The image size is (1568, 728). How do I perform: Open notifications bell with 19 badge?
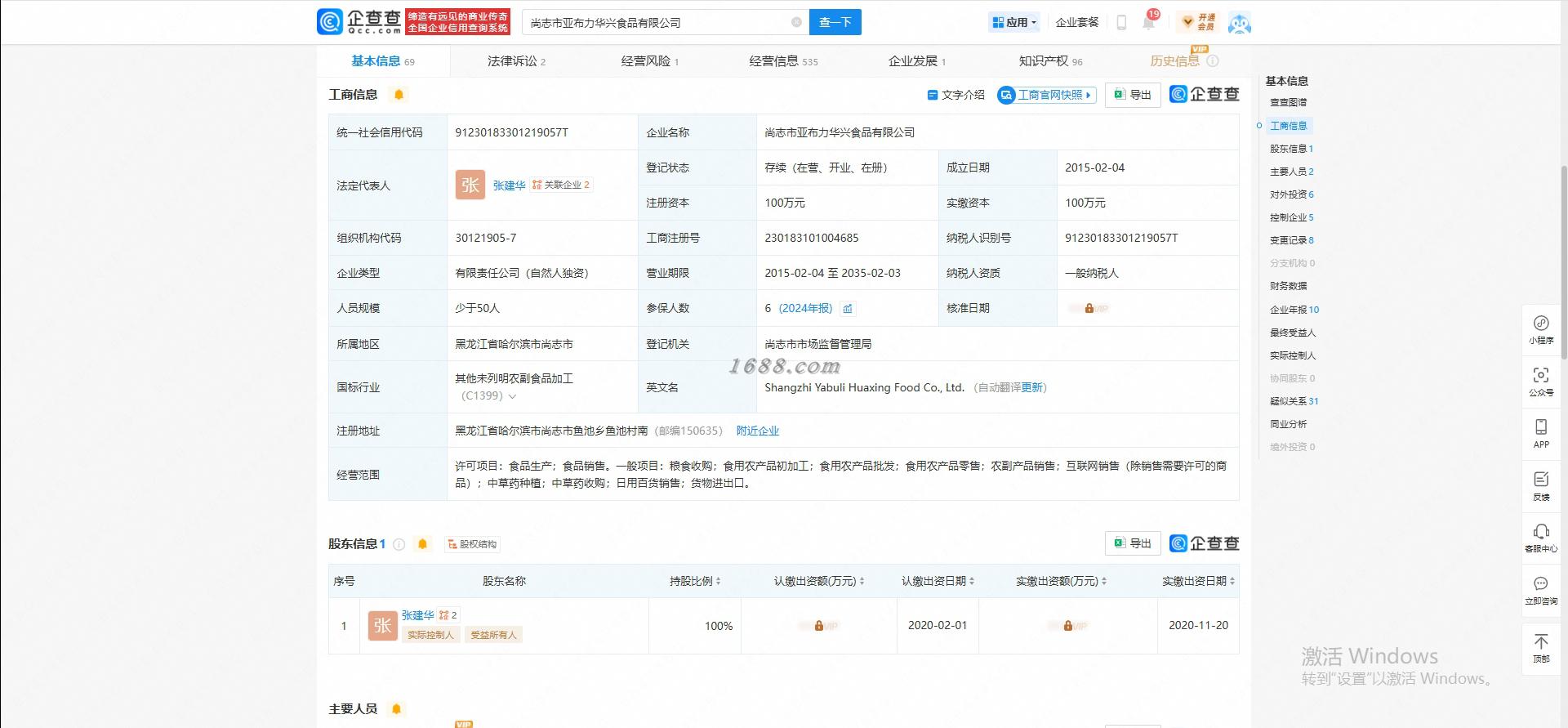[1149, 21]
